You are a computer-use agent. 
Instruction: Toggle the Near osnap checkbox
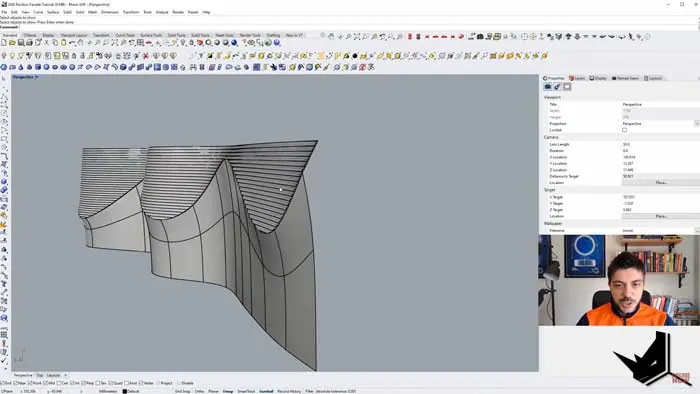[15, 383]
